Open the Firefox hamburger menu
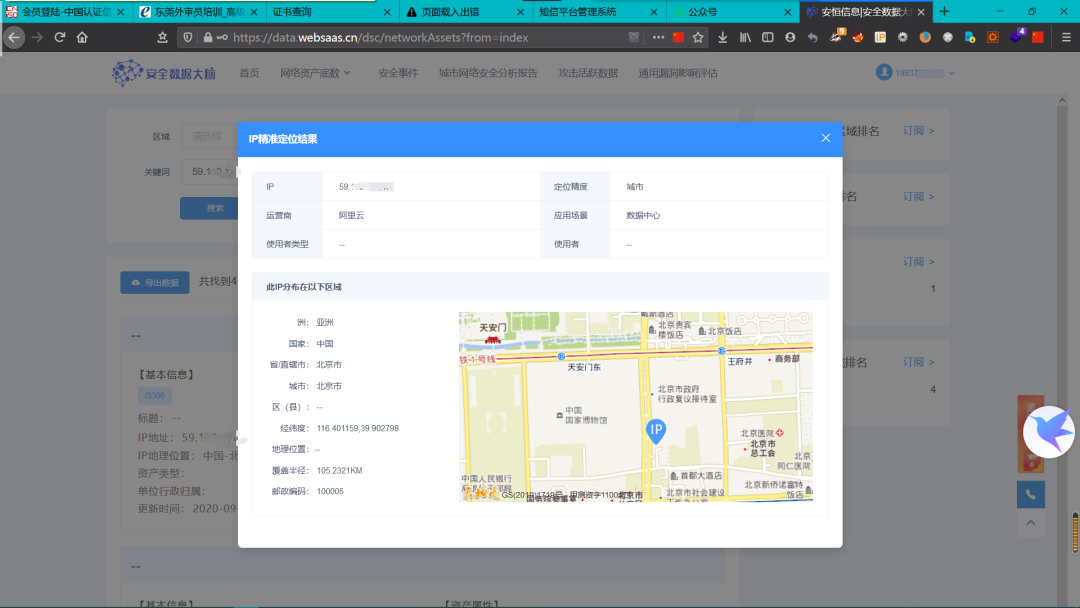Viewport: 1080px width, 608px height. click(x=1066, y=37)
